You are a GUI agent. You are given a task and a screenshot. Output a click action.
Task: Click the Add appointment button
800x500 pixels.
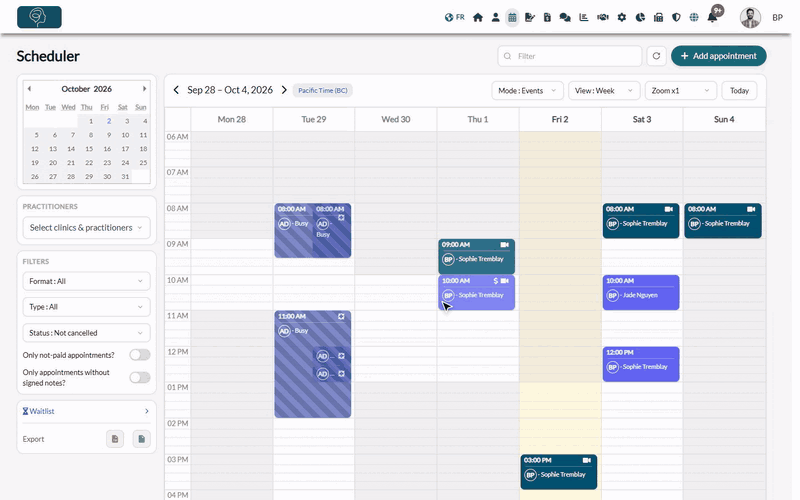click(718, 56)
